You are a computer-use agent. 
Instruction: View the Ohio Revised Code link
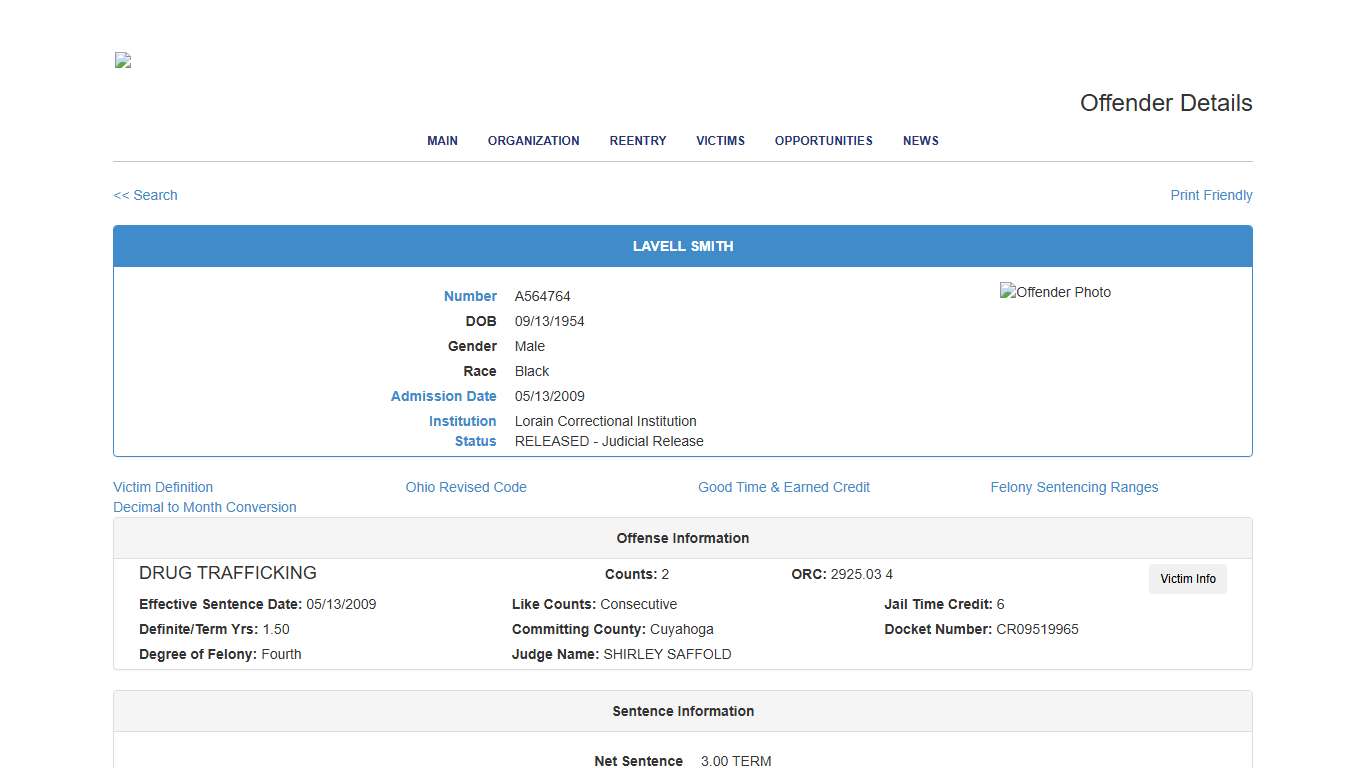tap(466, 487)
